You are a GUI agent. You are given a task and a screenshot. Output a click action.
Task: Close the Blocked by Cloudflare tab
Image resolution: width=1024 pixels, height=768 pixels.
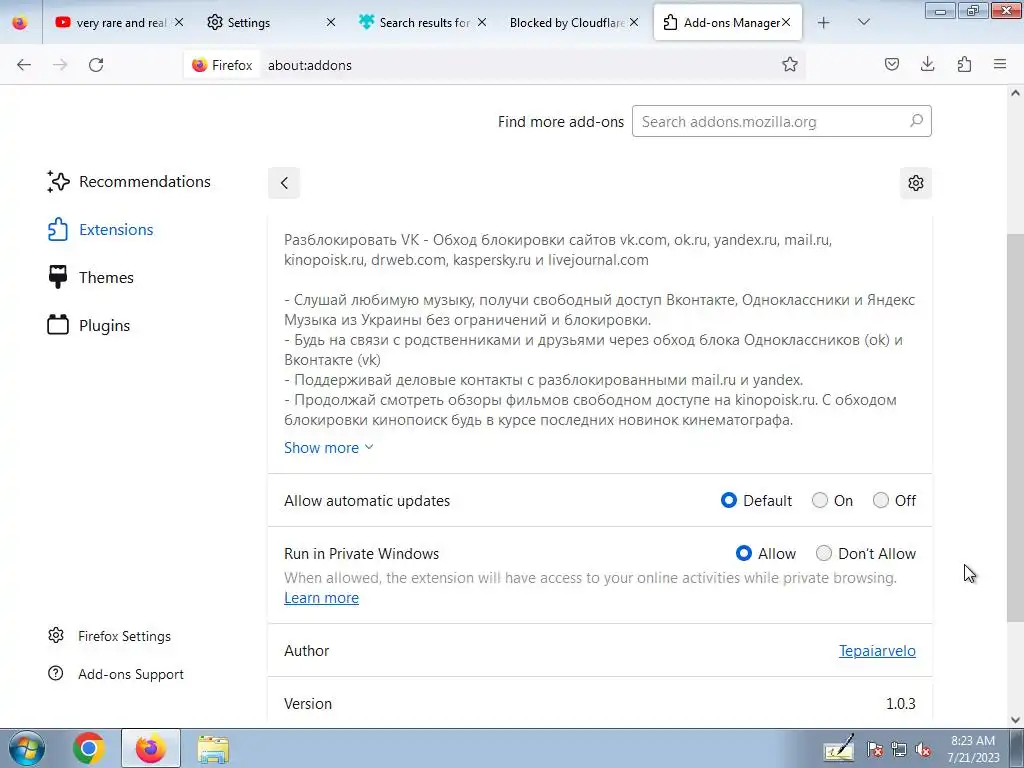633,22
